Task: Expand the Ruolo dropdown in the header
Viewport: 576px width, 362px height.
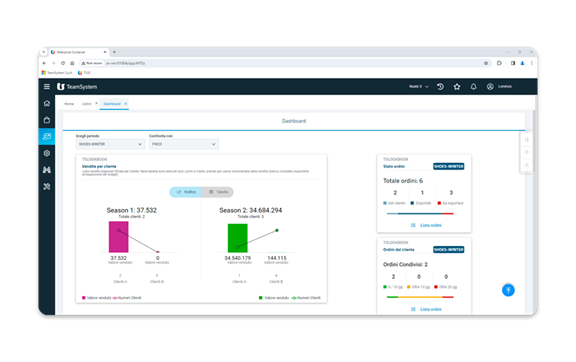Action: tap(419, 87)
